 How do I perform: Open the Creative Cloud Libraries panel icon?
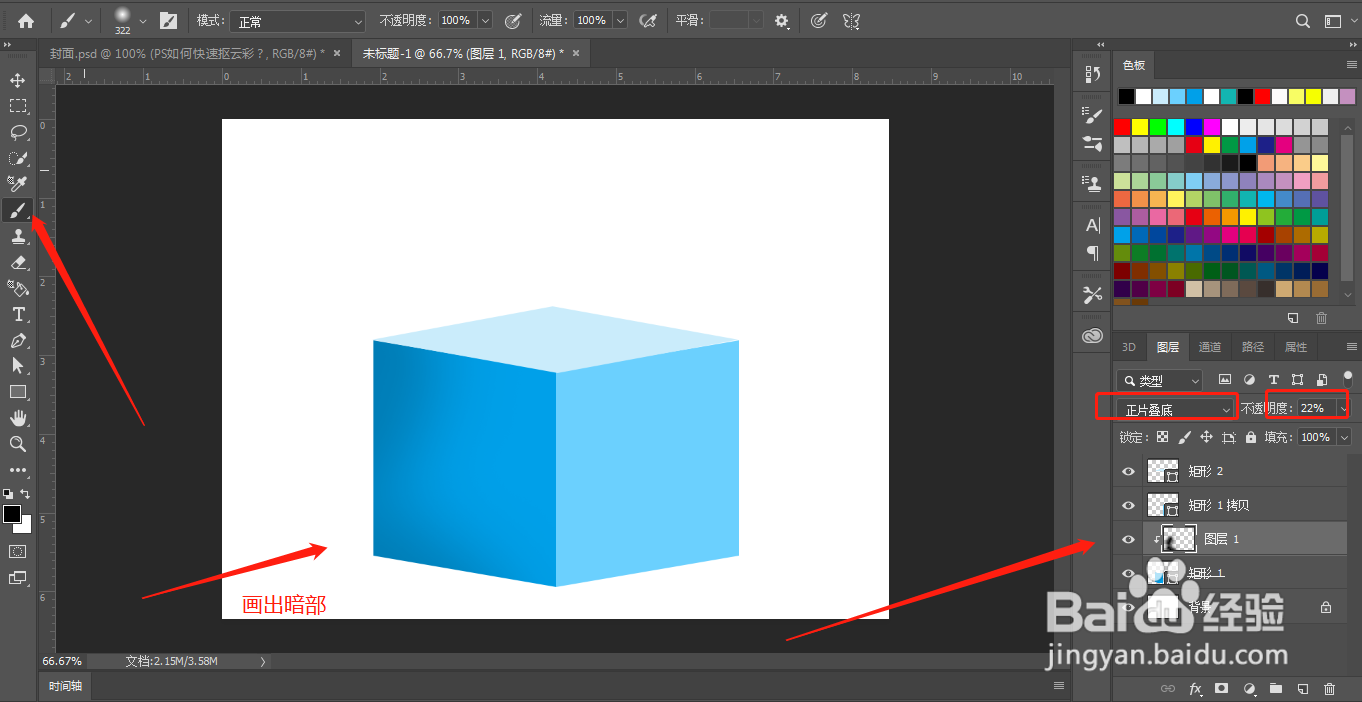pyautogui.click(x=1092, y=336)
